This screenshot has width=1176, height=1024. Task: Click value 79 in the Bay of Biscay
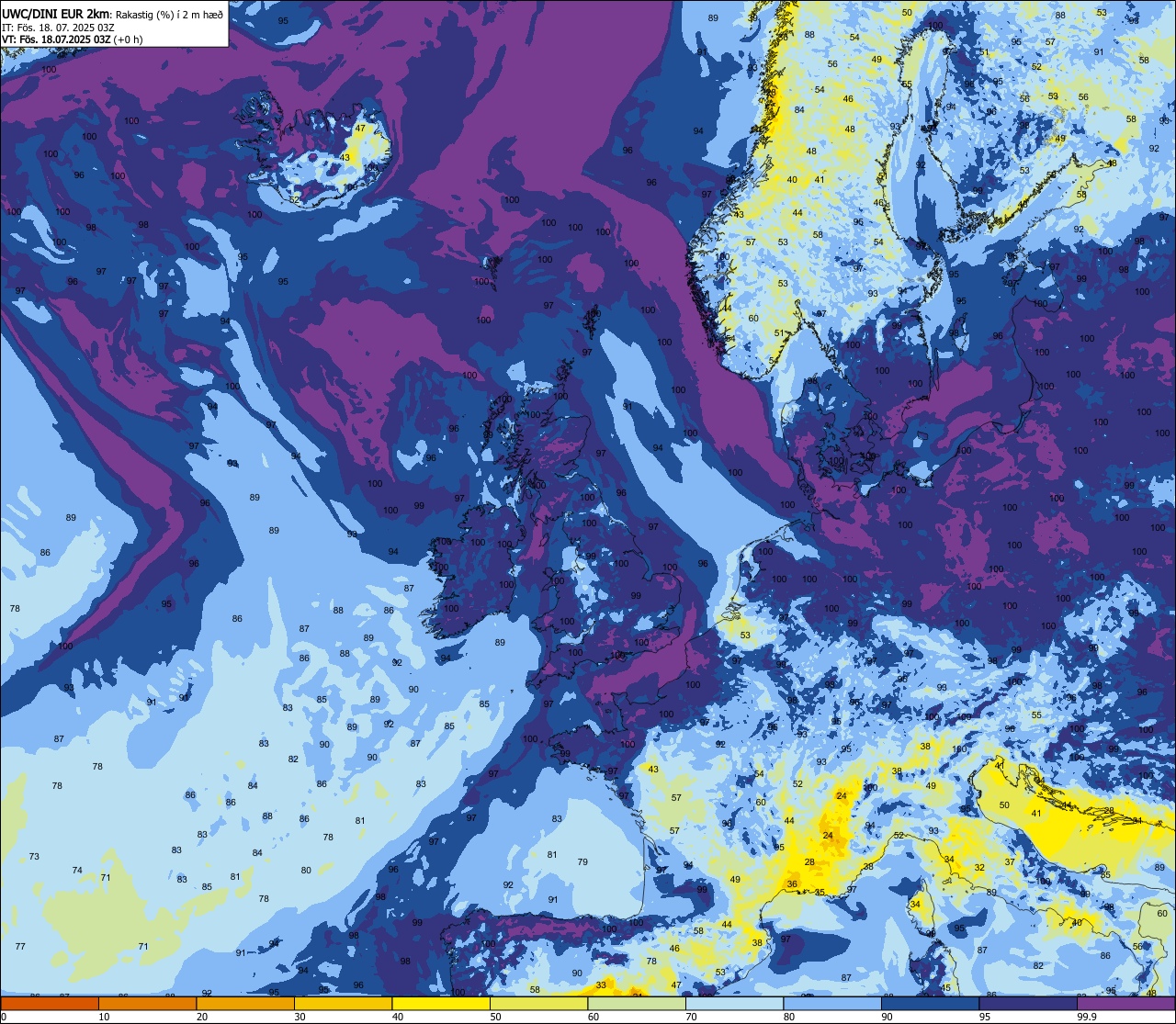pyautogui.click(x=582, y=861)
